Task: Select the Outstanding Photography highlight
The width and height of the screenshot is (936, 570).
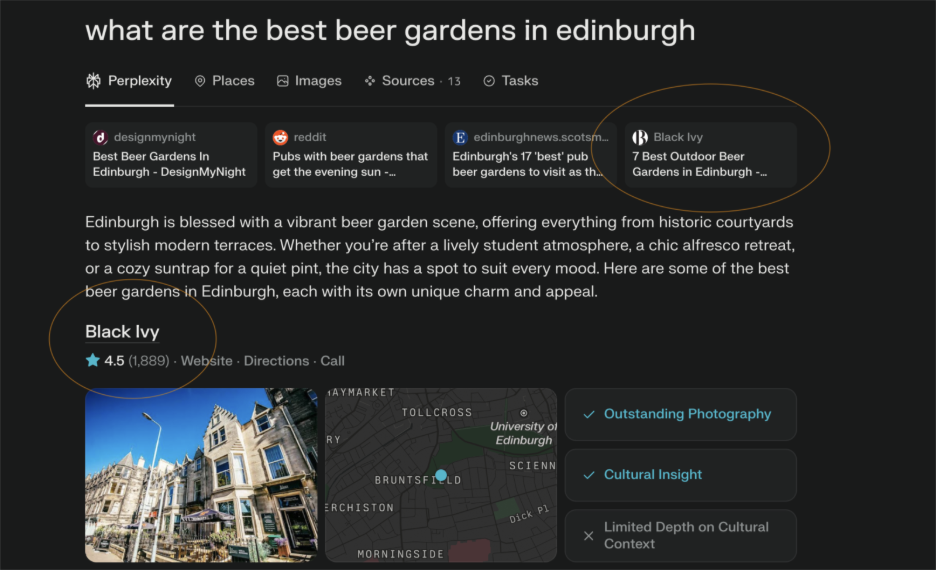Action: [681, 414]
